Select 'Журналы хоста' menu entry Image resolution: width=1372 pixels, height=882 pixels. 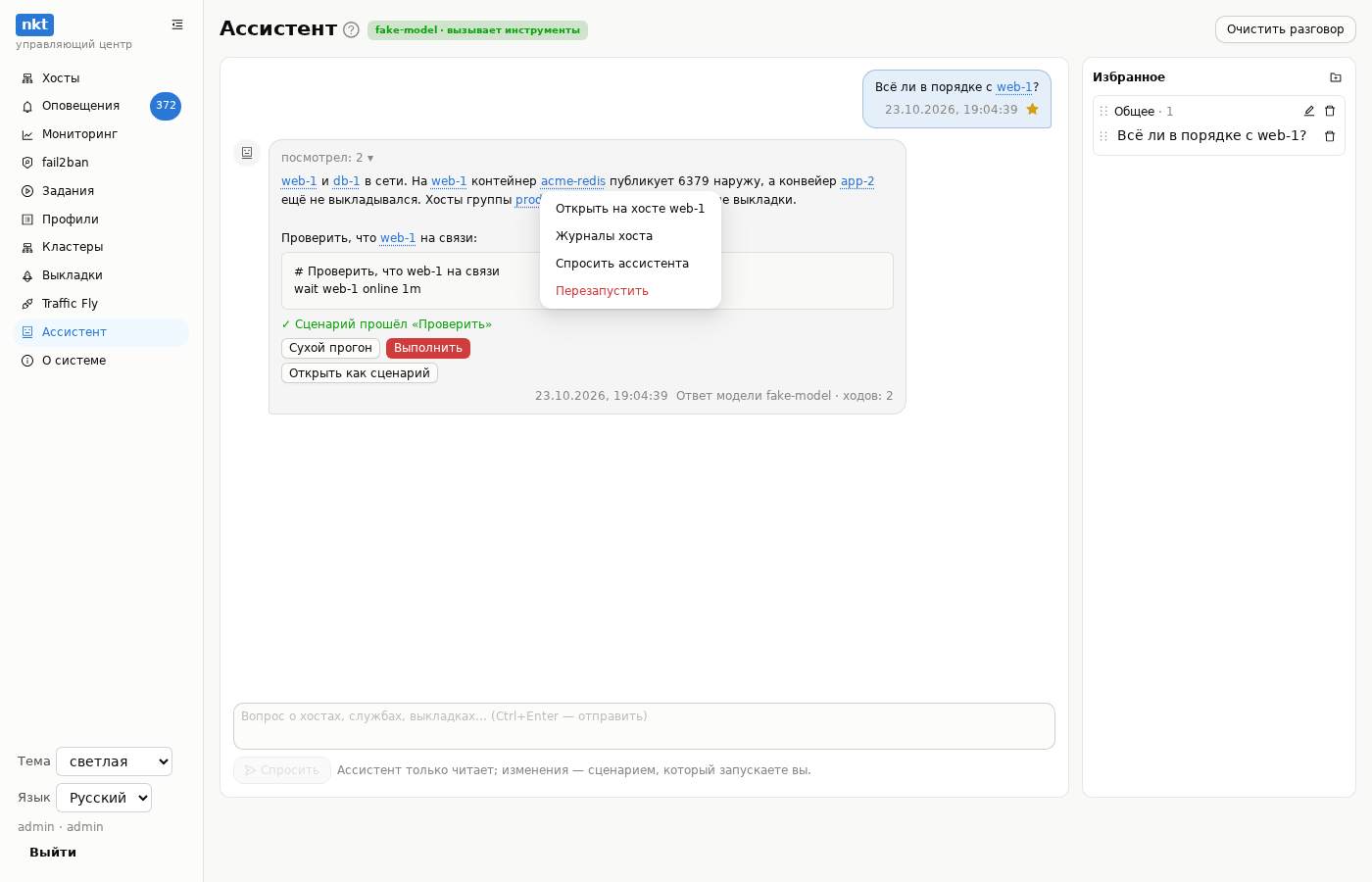630,236
